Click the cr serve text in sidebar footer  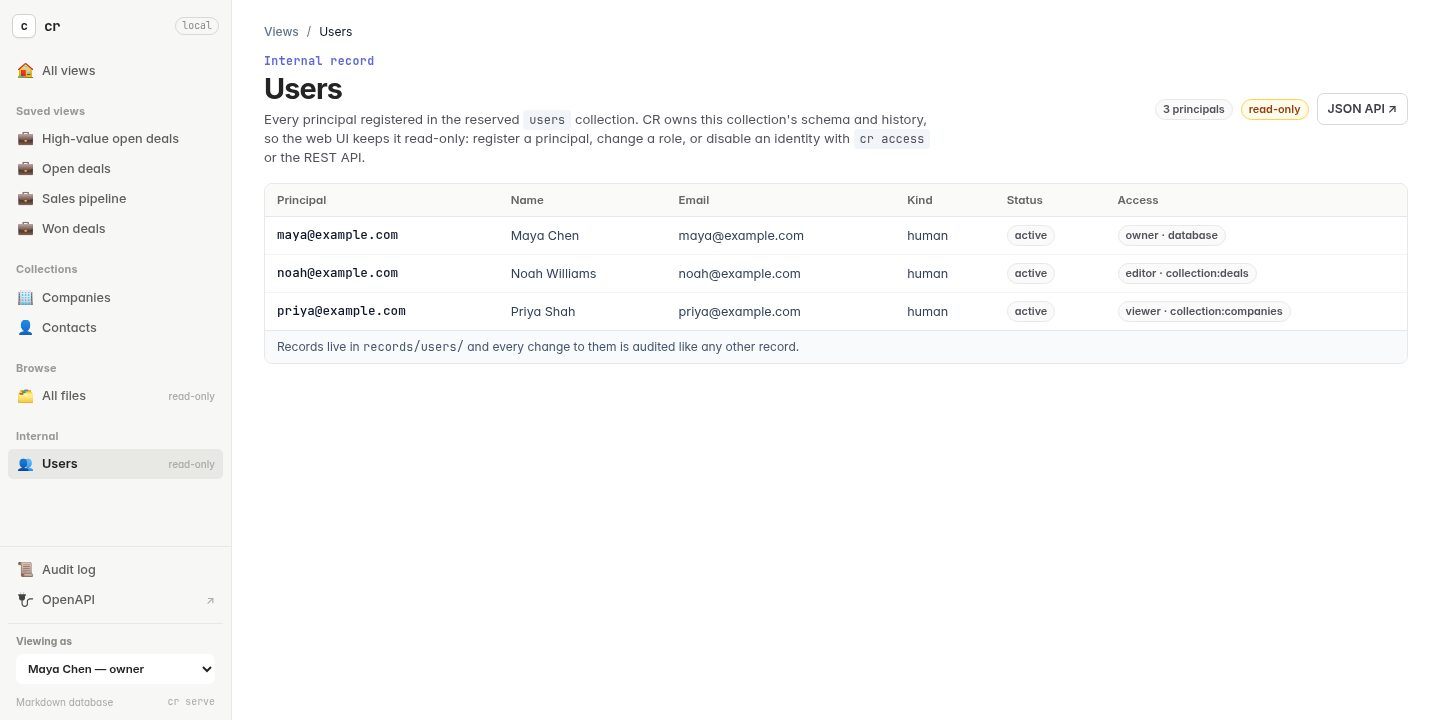[x=191, y=702]
